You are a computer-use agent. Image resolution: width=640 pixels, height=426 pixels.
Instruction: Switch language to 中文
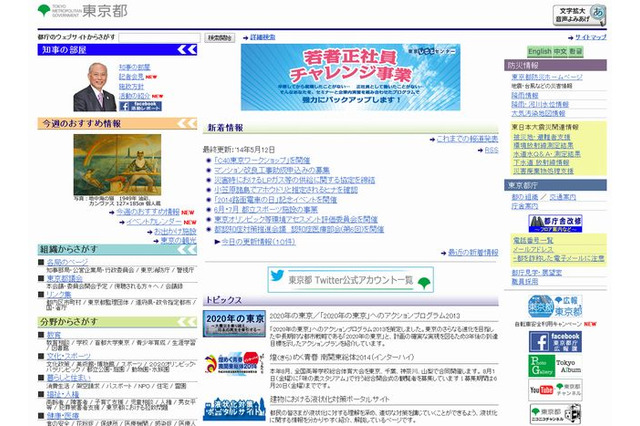[560, 51]
